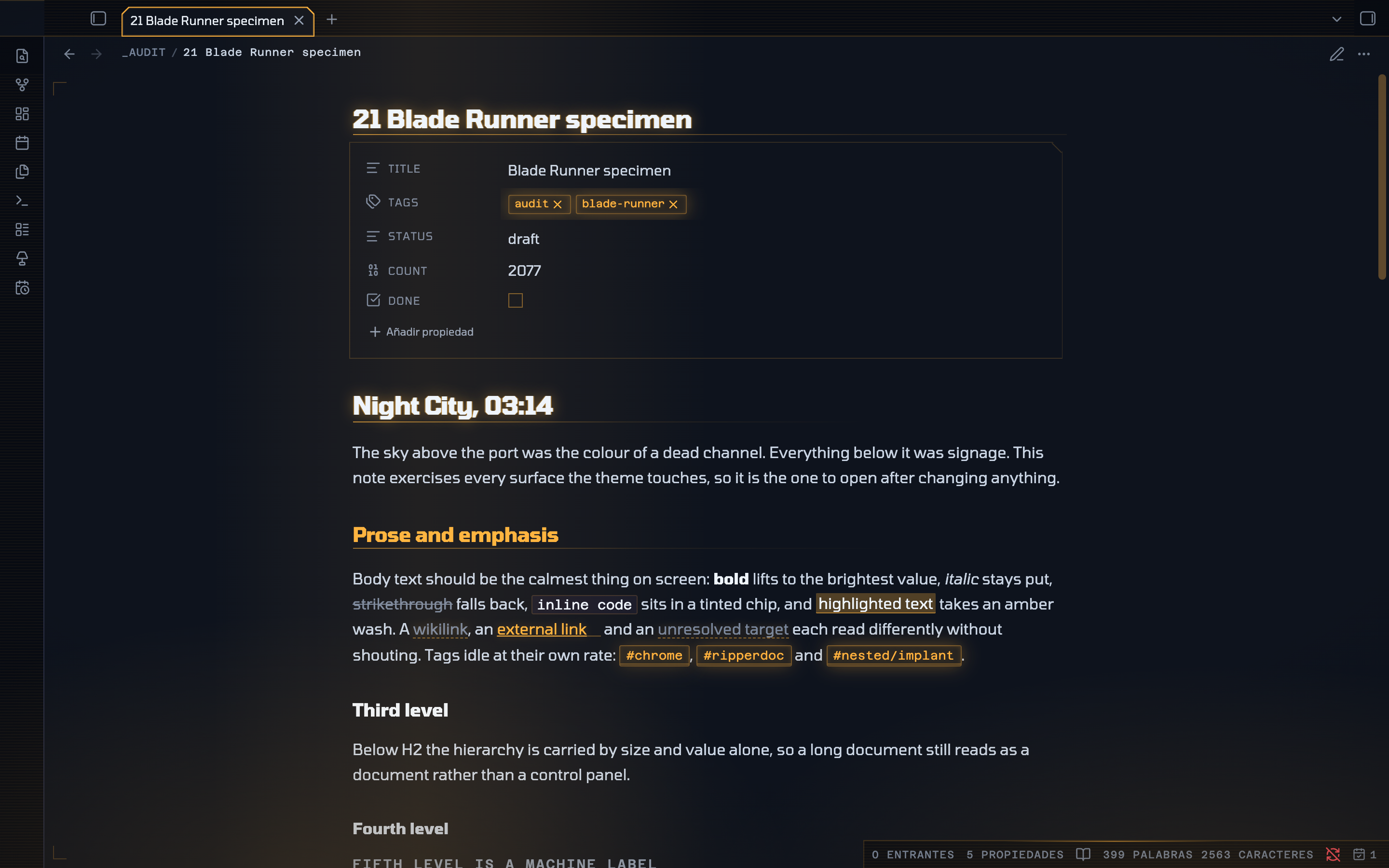1389x868 pixels.
Task: Click the breadcrumb note title
Action: coord(272,52)
